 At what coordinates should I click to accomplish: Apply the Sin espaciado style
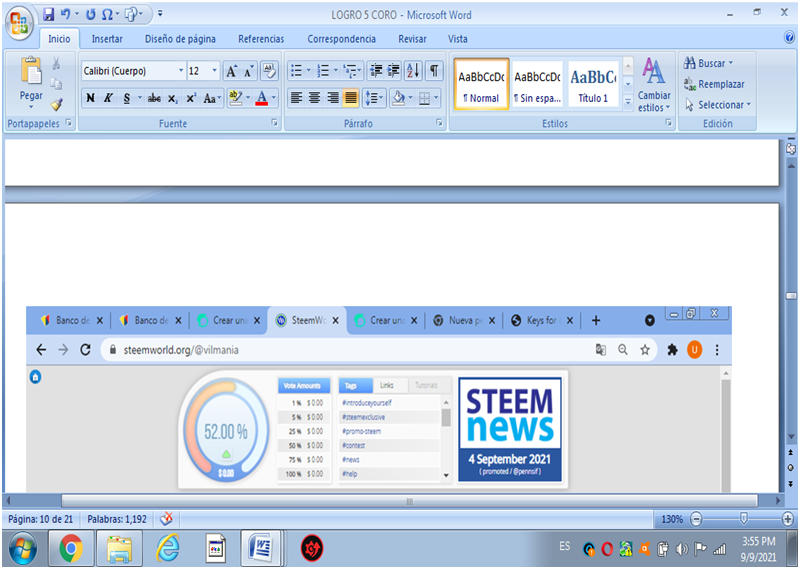pyautogui.click(x=537, y=84)
